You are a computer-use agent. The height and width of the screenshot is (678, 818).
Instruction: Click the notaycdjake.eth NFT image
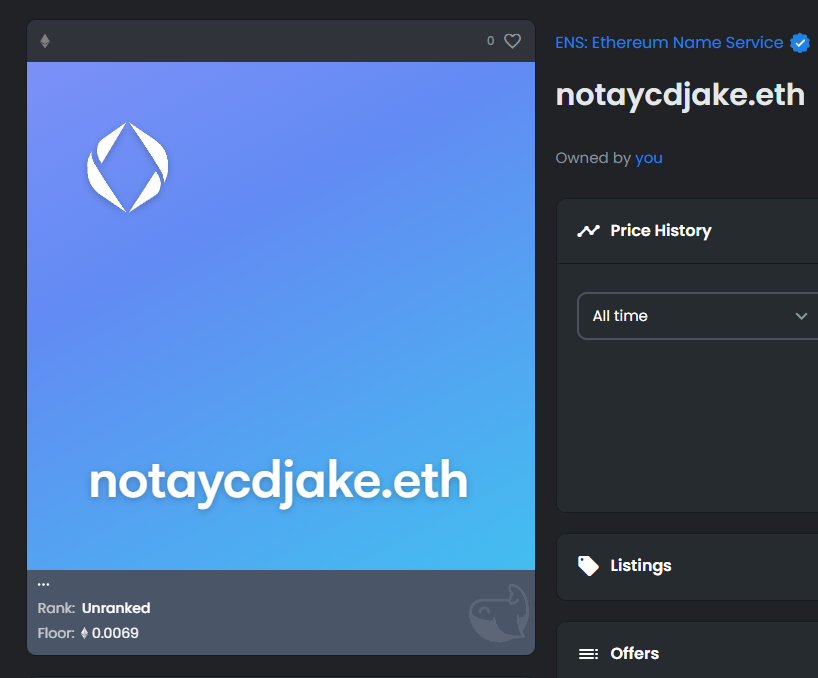tap(281, 316)
